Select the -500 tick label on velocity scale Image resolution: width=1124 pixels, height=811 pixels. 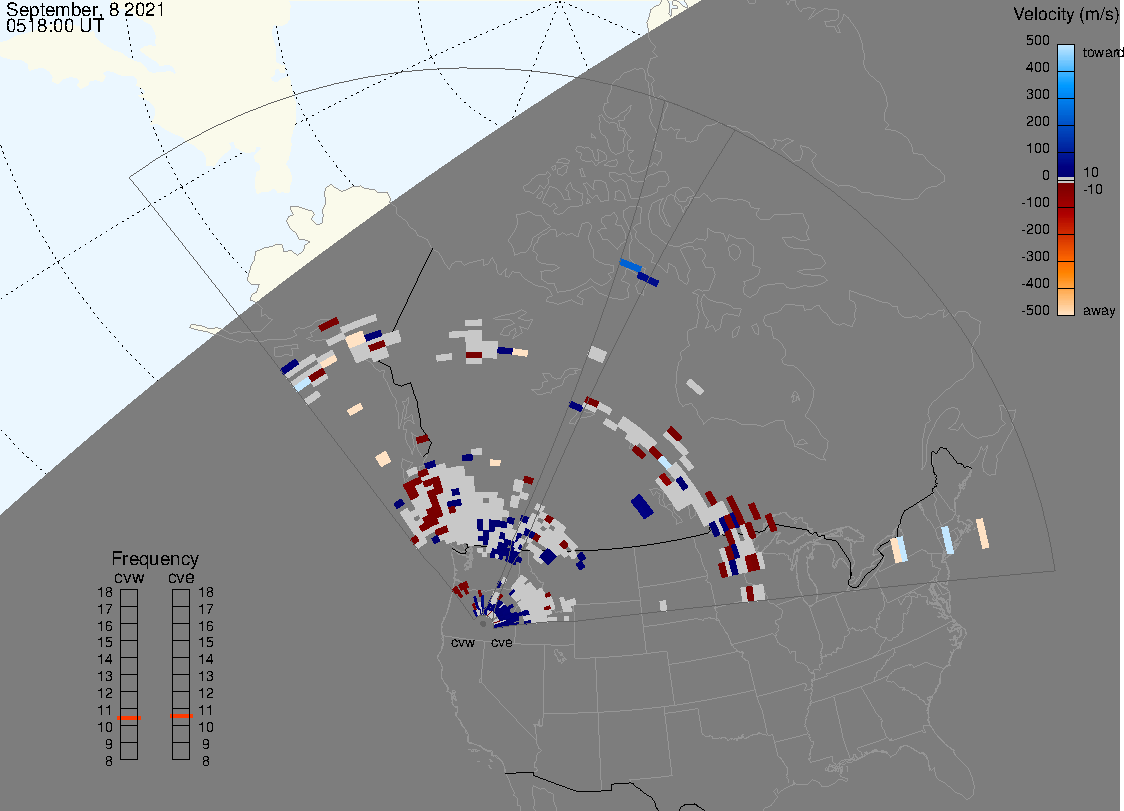(1035, 310)
